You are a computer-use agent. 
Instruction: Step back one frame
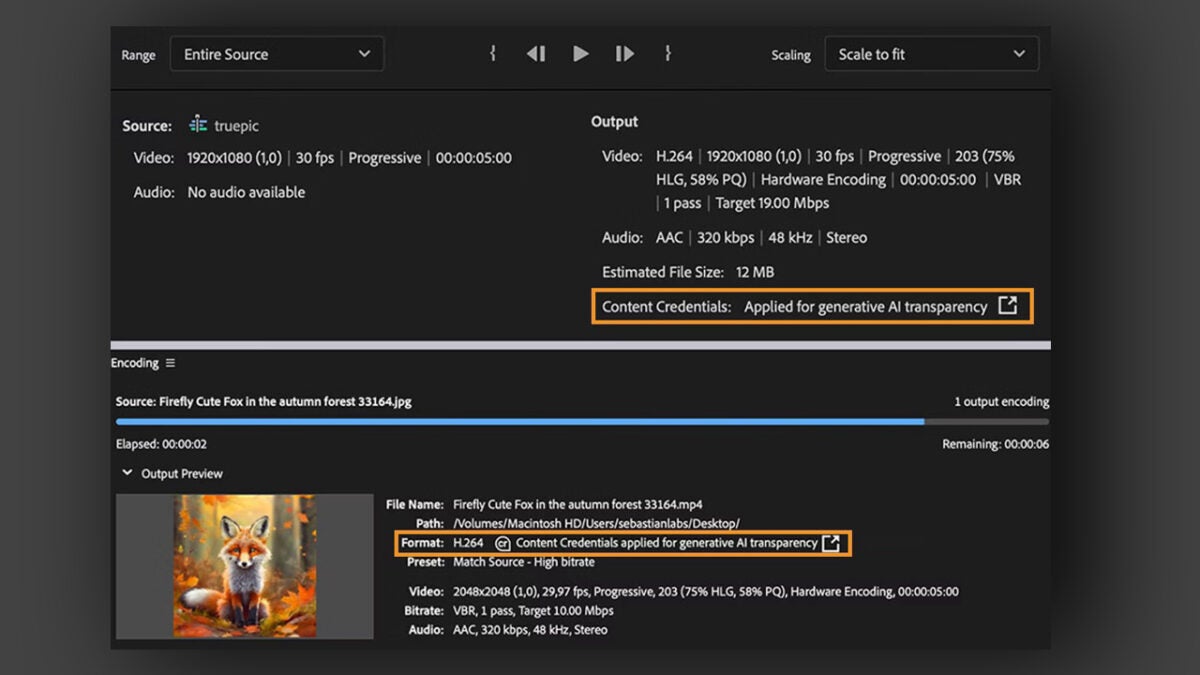tap(536, 54)
